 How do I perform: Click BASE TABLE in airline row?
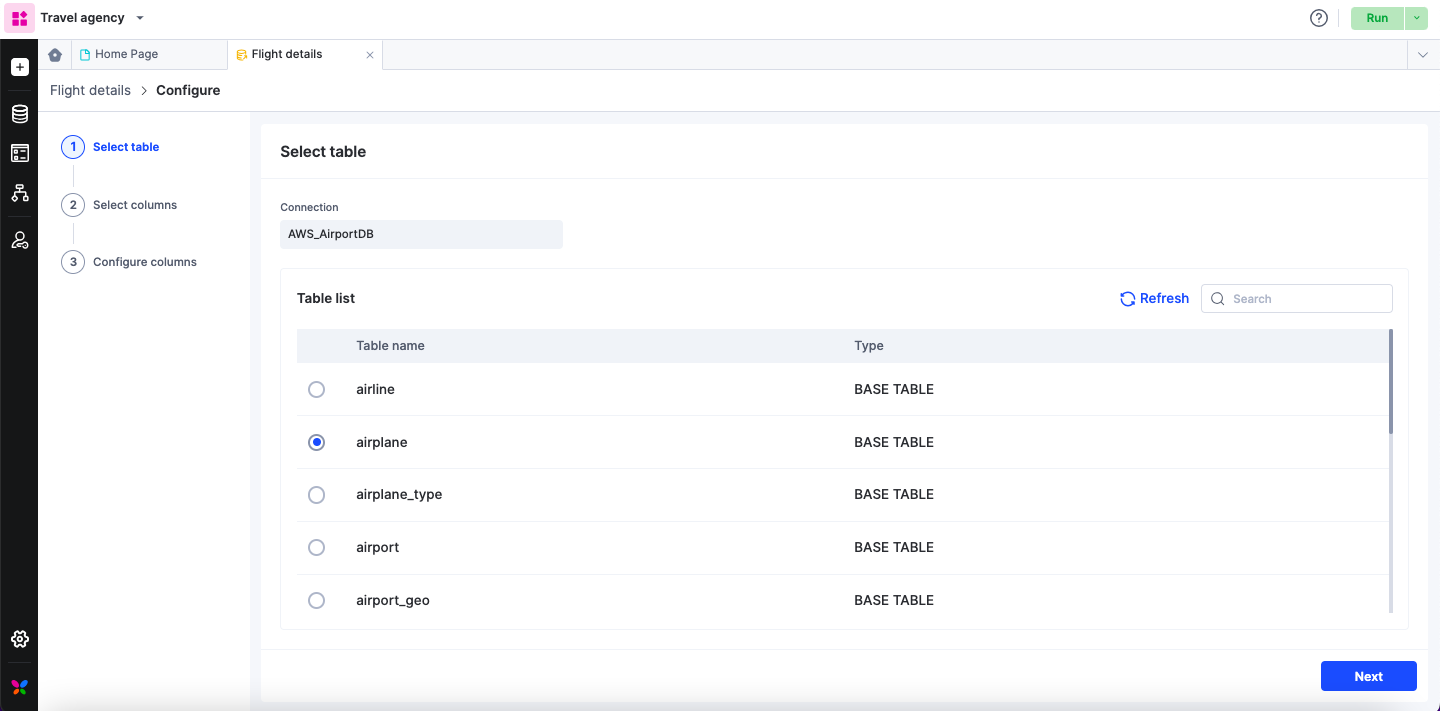coord(894,389)
